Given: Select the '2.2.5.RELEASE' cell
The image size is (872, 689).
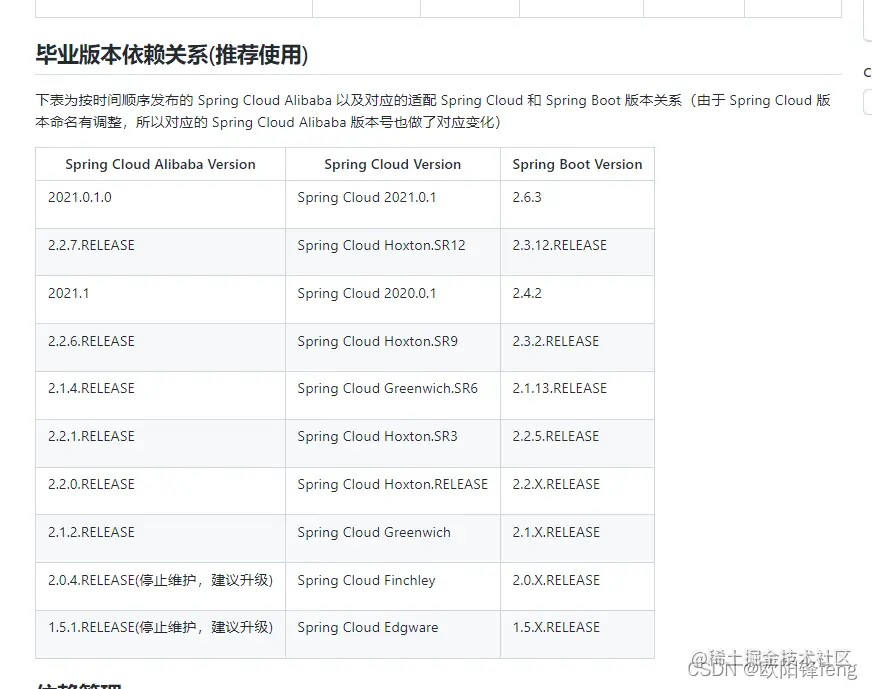Looking at the screenshot, I should (x=577, y=443).
